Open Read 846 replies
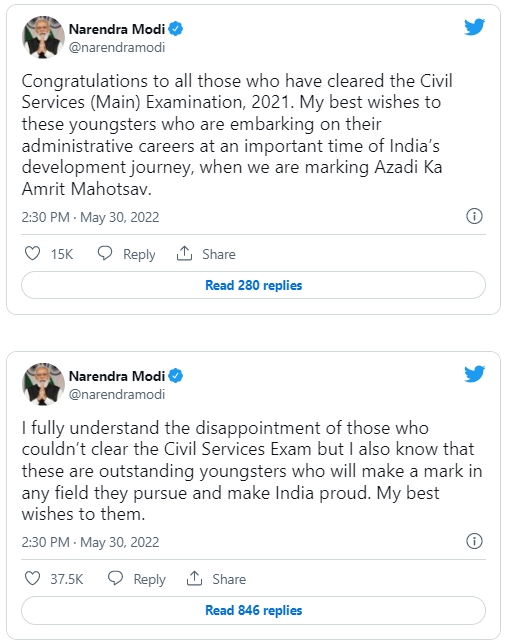The width and height of the screenshot is (513, 643). pyautogui.click(x=253, y=610)
